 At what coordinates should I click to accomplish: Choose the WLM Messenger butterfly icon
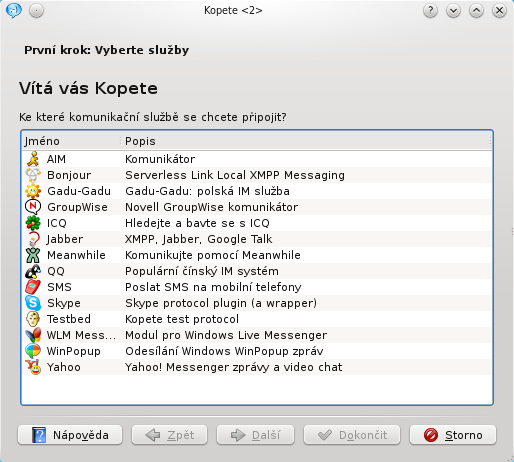tap(33, 335)
